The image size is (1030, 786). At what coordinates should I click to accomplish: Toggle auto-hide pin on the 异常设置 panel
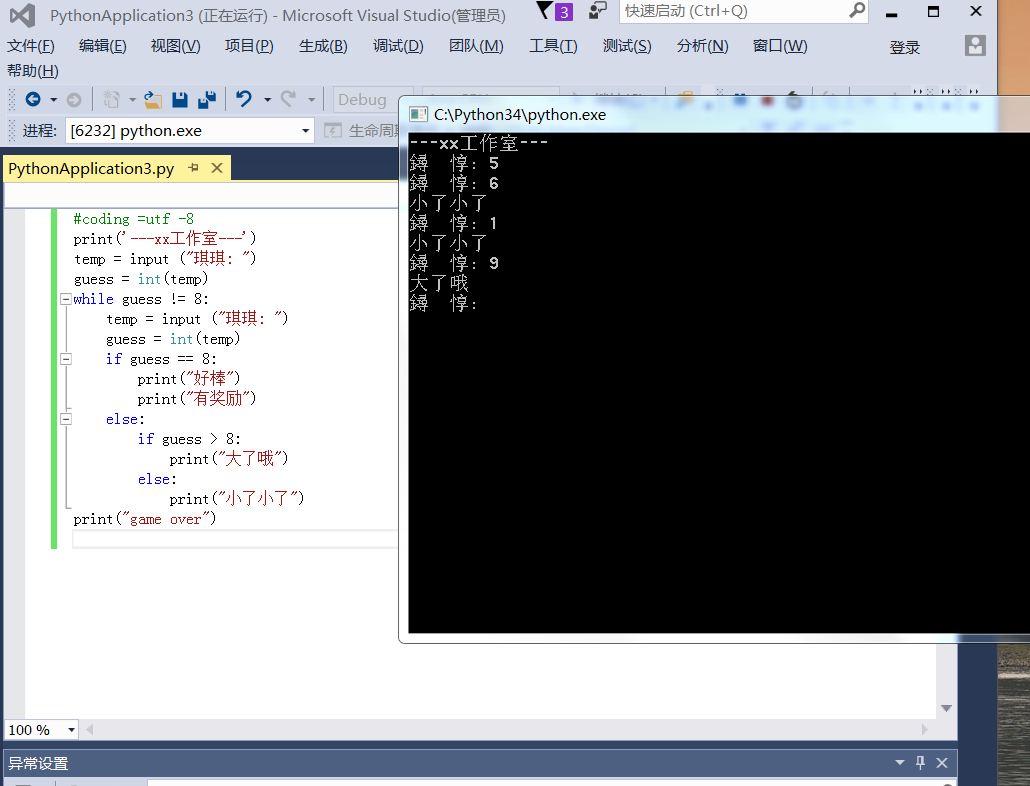coord(921,763)
